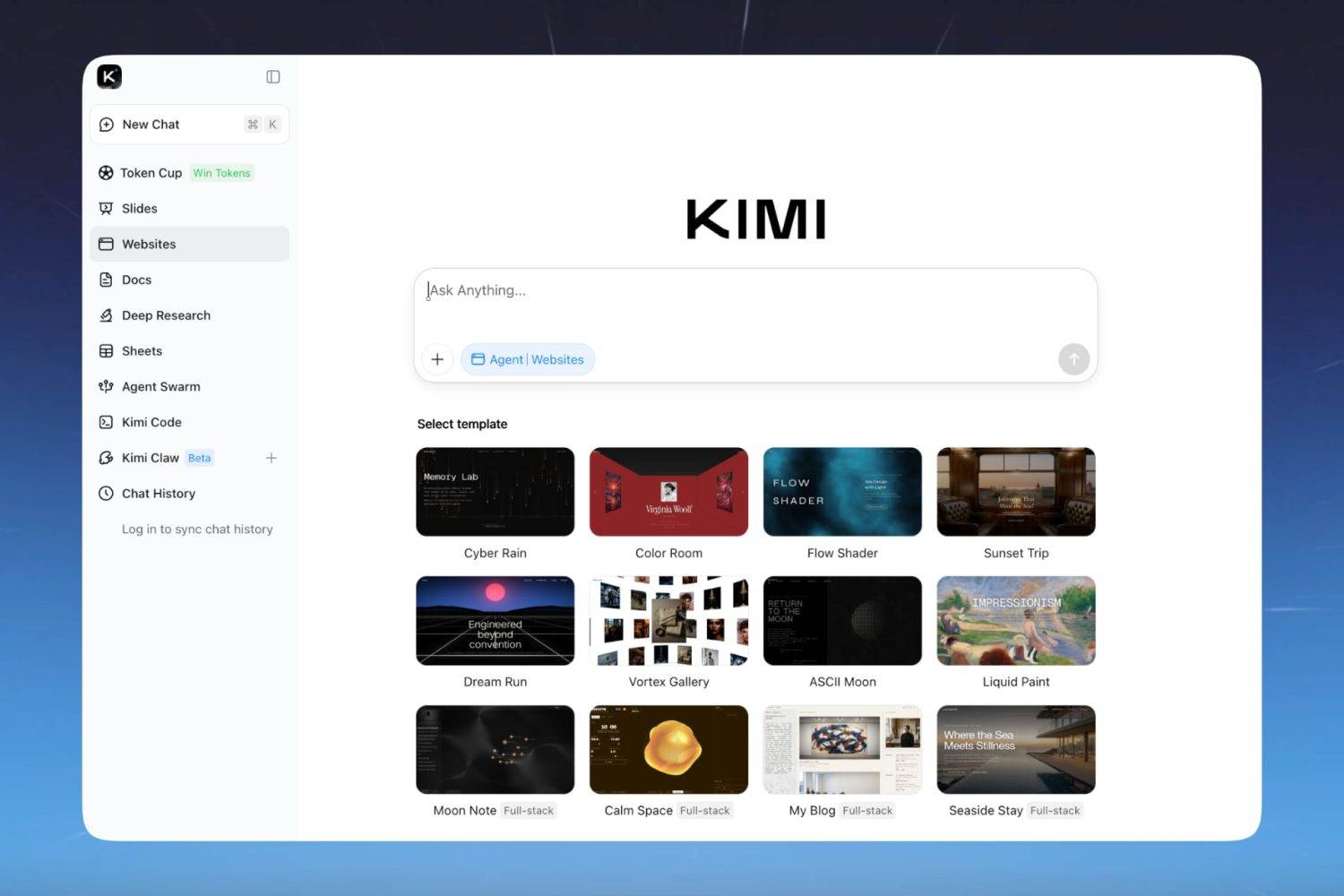The width and height of the screenshot is (1344, 896).
Task: Click the Slides presentation icon
Action: pos(106,209)
